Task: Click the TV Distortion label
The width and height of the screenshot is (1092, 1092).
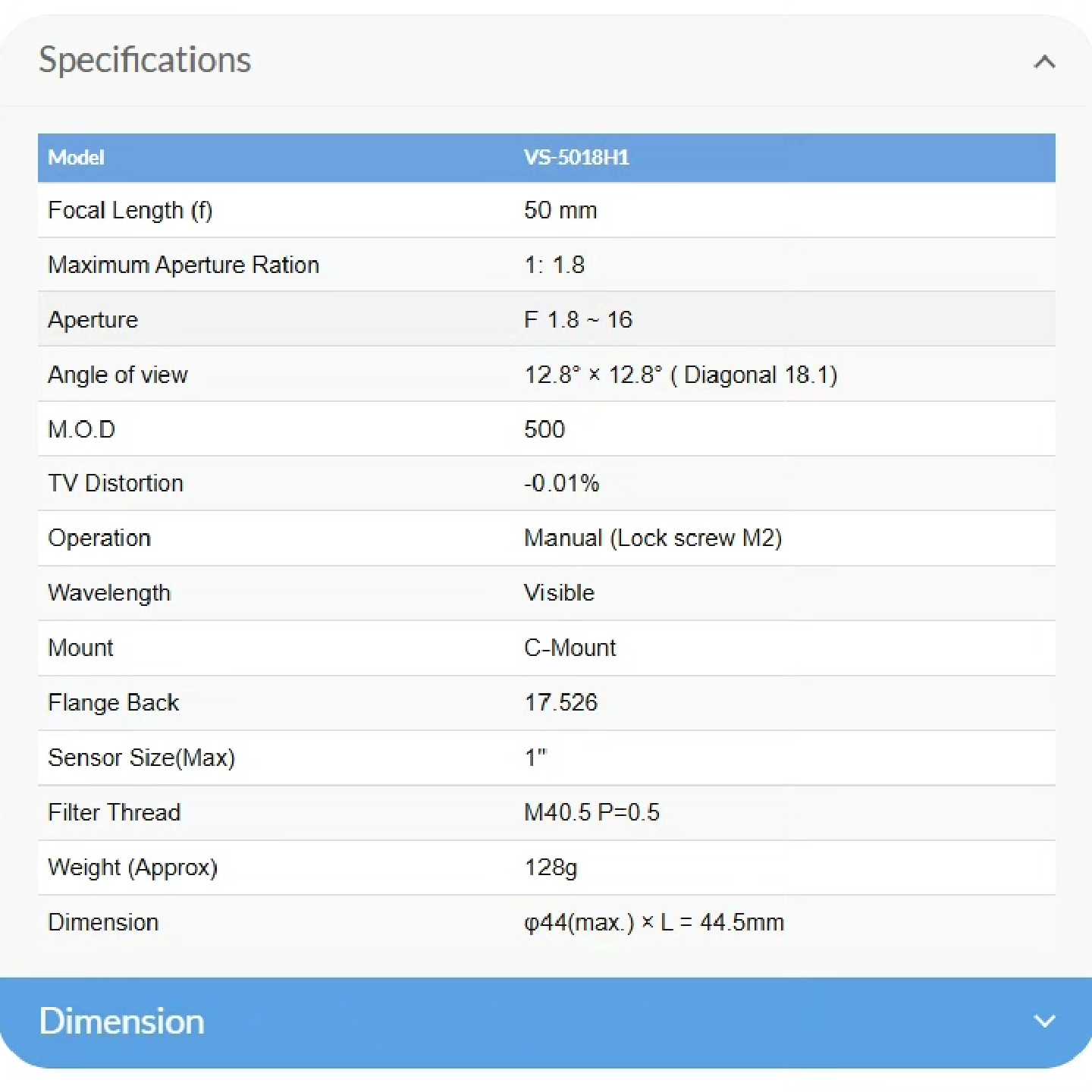Action: 115,483
